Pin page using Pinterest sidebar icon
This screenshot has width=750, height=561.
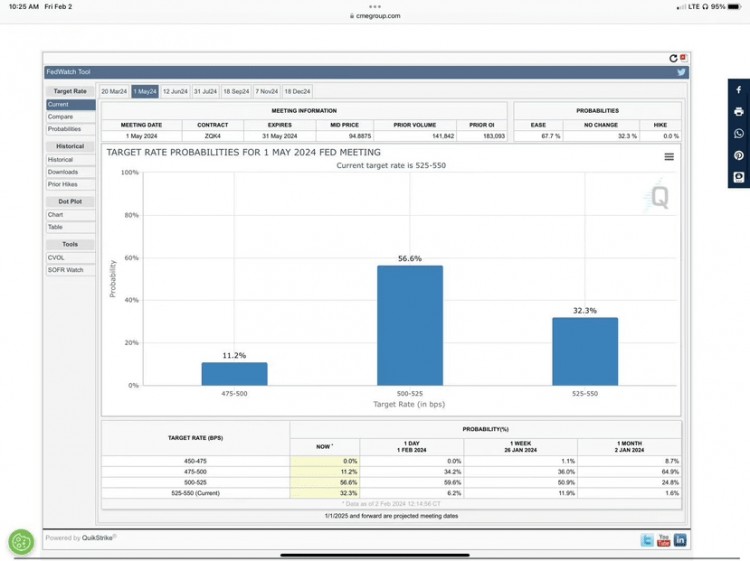[x=738, y=156]
